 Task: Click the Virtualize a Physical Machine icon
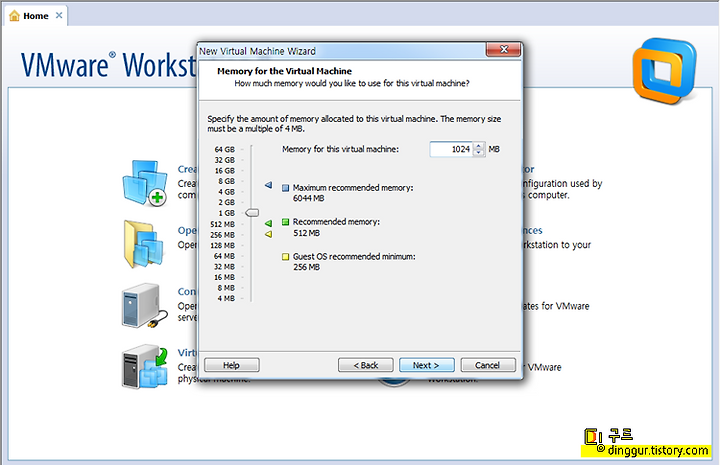coord(145,367)
